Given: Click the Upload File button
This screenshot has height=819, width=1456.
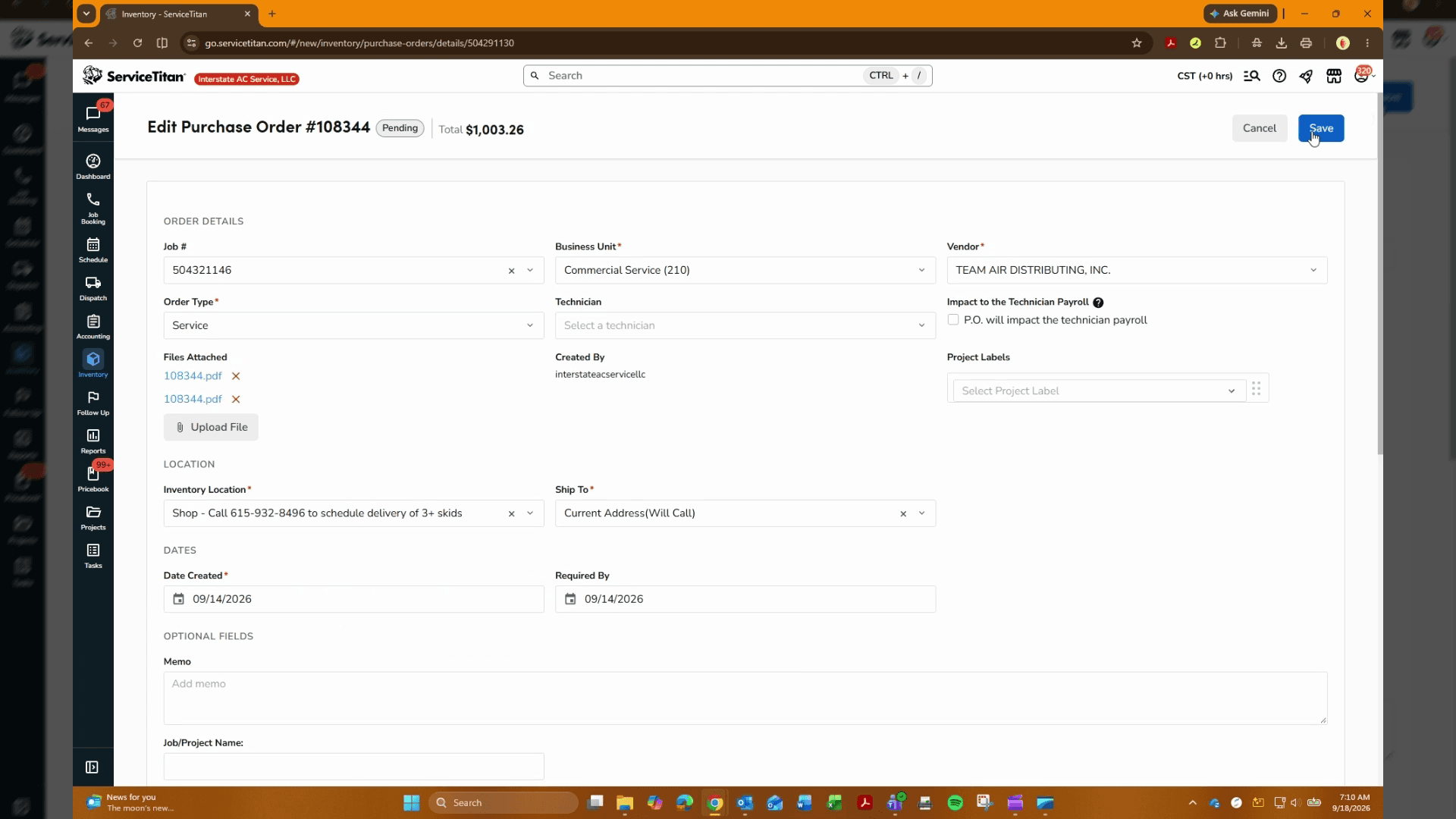Looking at the screenshot, I should click(x=211, y=427).
